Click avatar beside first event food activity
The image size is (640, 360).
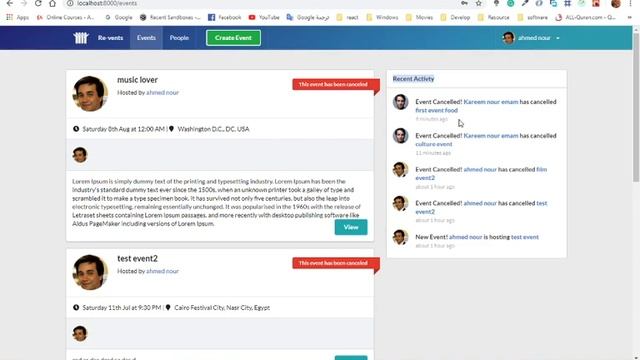400,102
